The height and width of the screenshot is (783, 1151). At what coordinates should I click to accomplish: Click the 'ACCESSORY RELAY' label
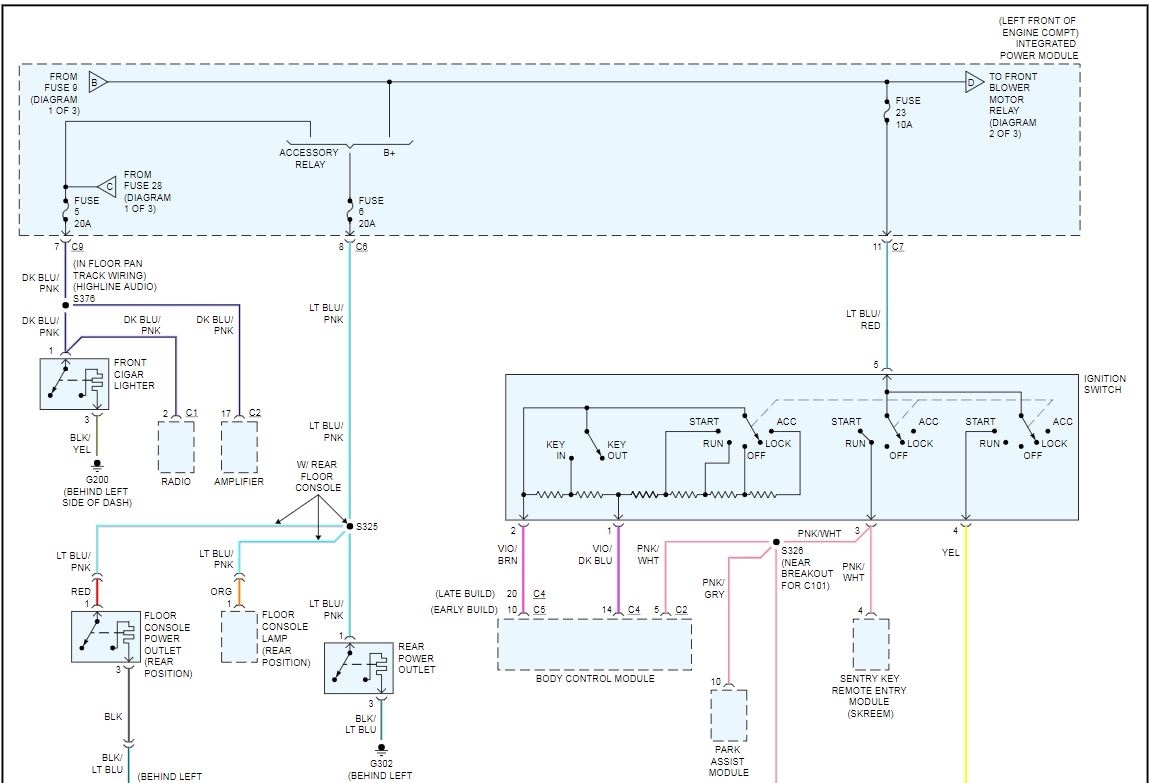click(309, 159)
